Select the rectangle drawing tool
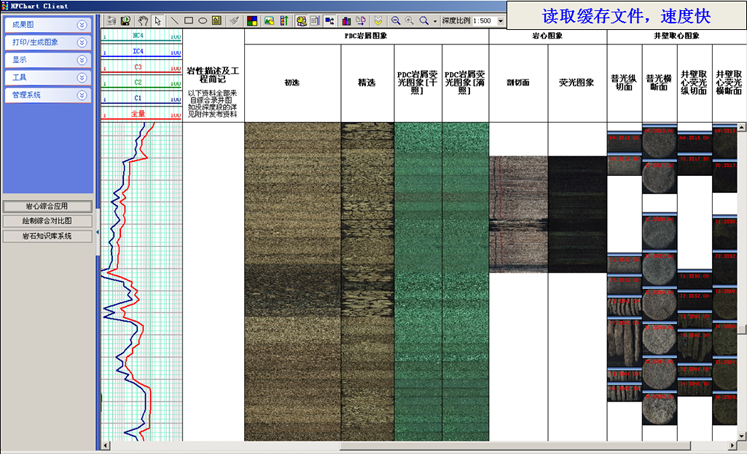 click(188, 20)
